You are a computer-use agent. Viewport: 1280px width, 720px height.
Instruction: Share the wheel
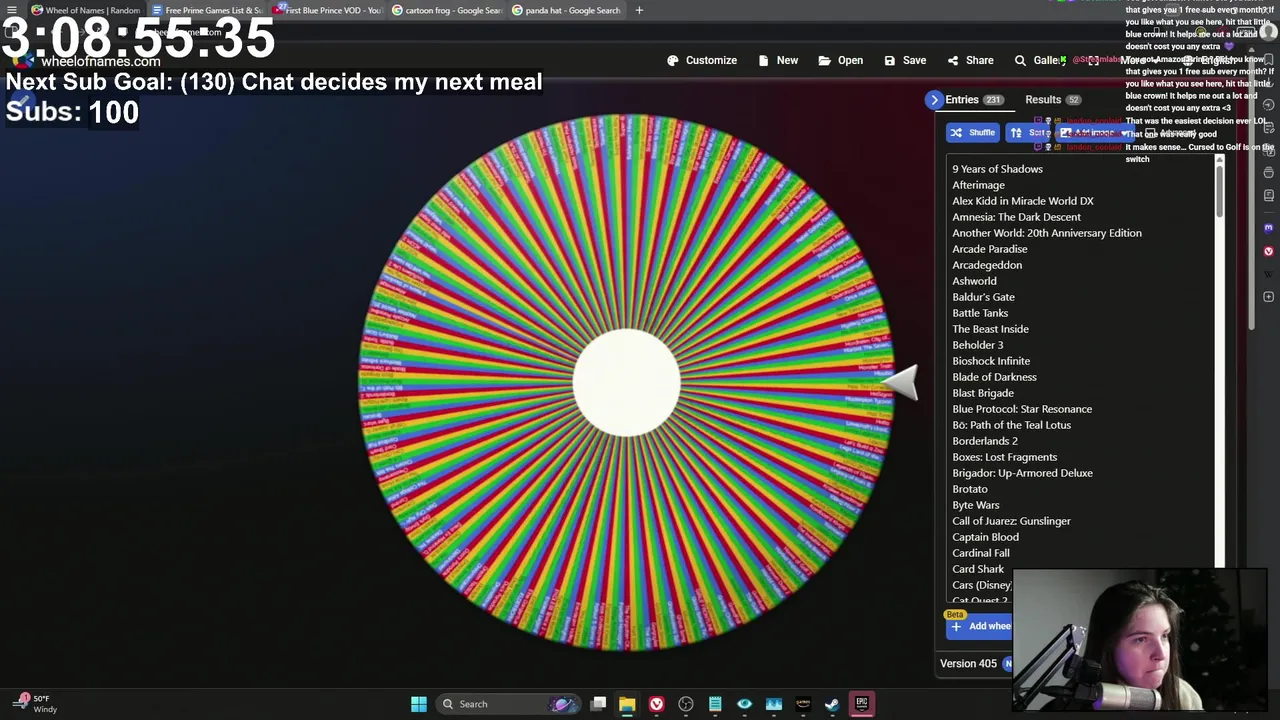970,60
